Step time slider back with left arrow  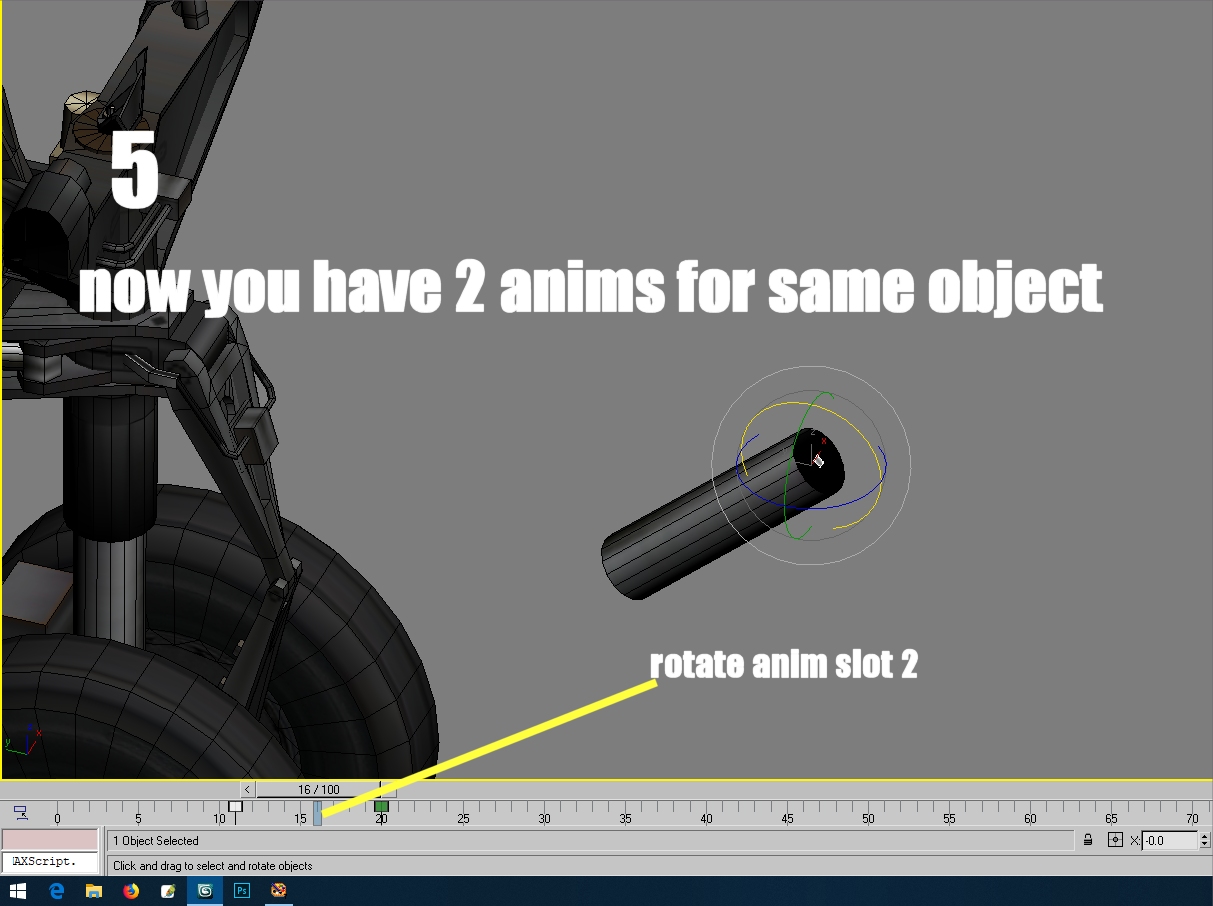pyautogui.click(x=248, y=789)
